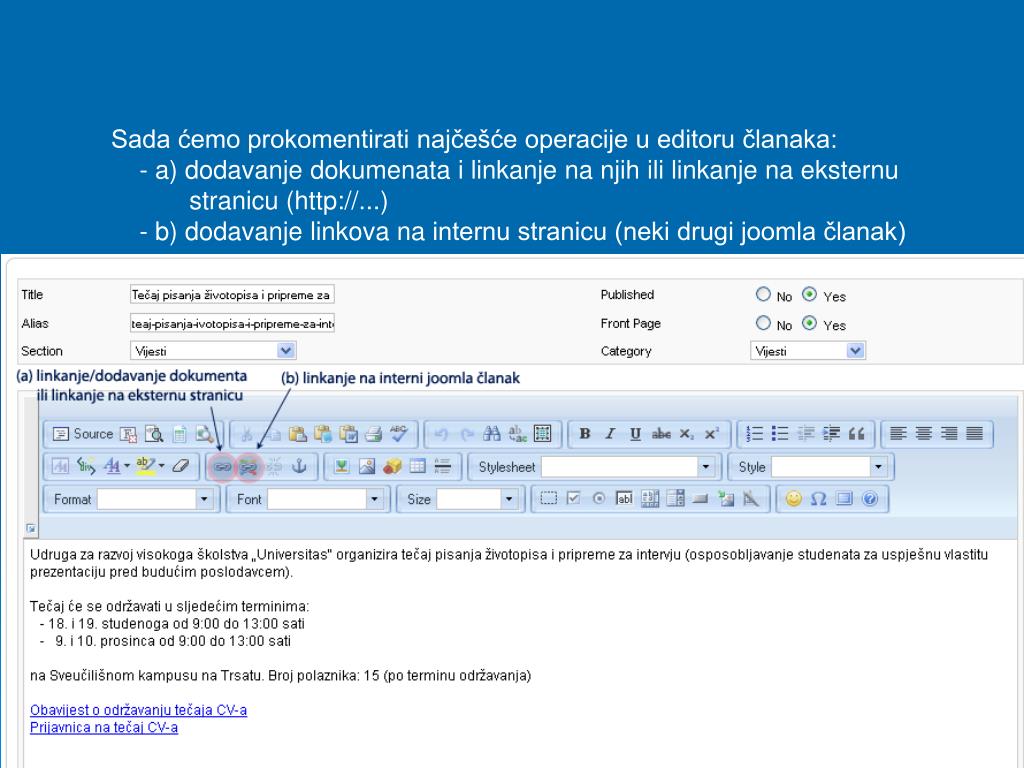Image resolution: width=1024 pixels, height=768 pixels.
Task: Click Paste as plain text icon
Action: click(323, 434)
